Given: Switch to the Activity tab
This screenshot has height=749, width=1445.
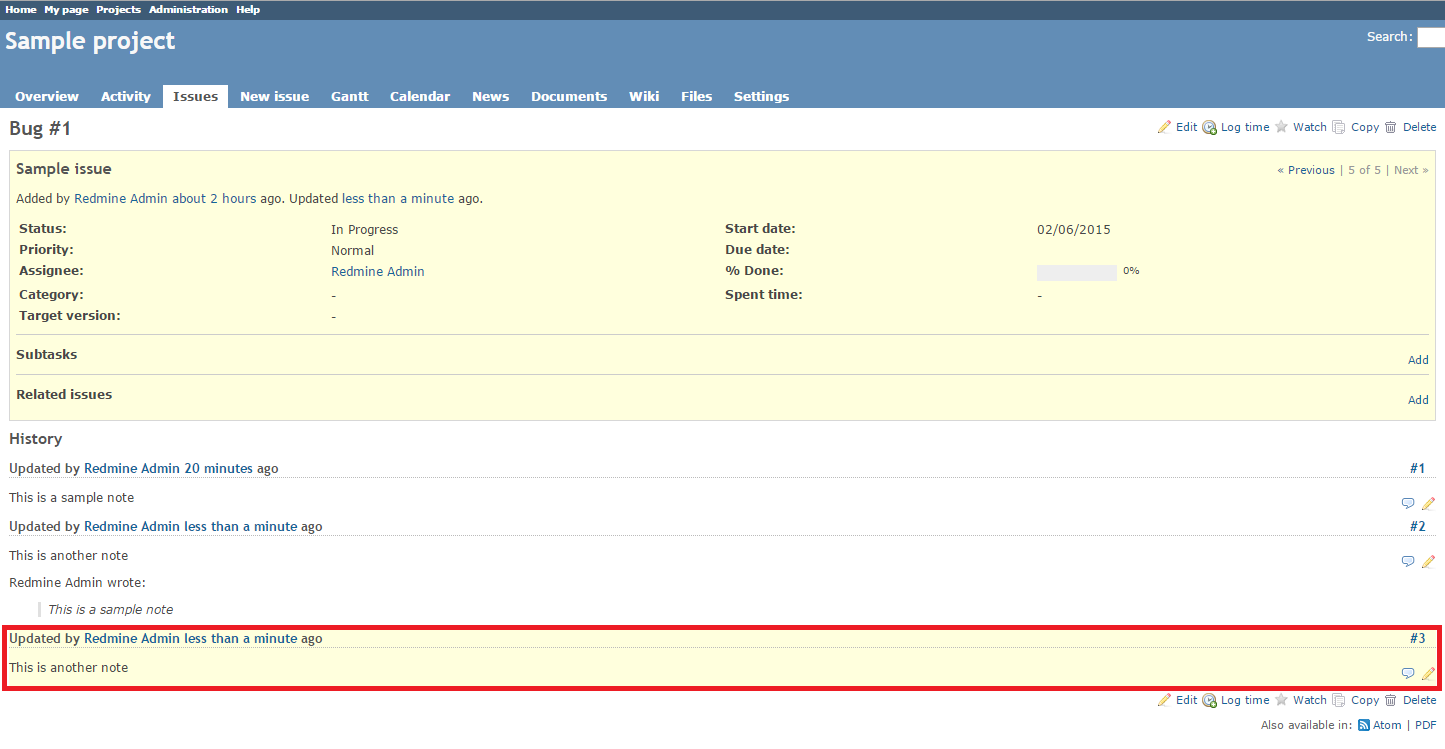Looking at the screenshot, I should pos(126,96).
